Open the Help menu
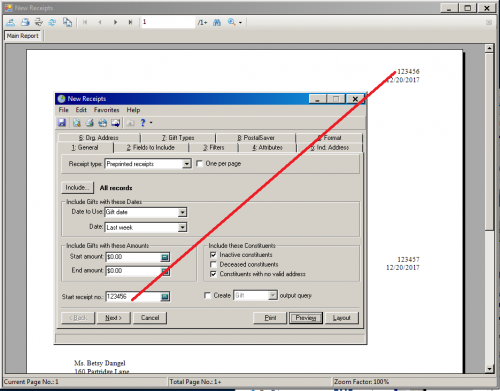Viewport: 500px width, 391px height. pos(133,110)
